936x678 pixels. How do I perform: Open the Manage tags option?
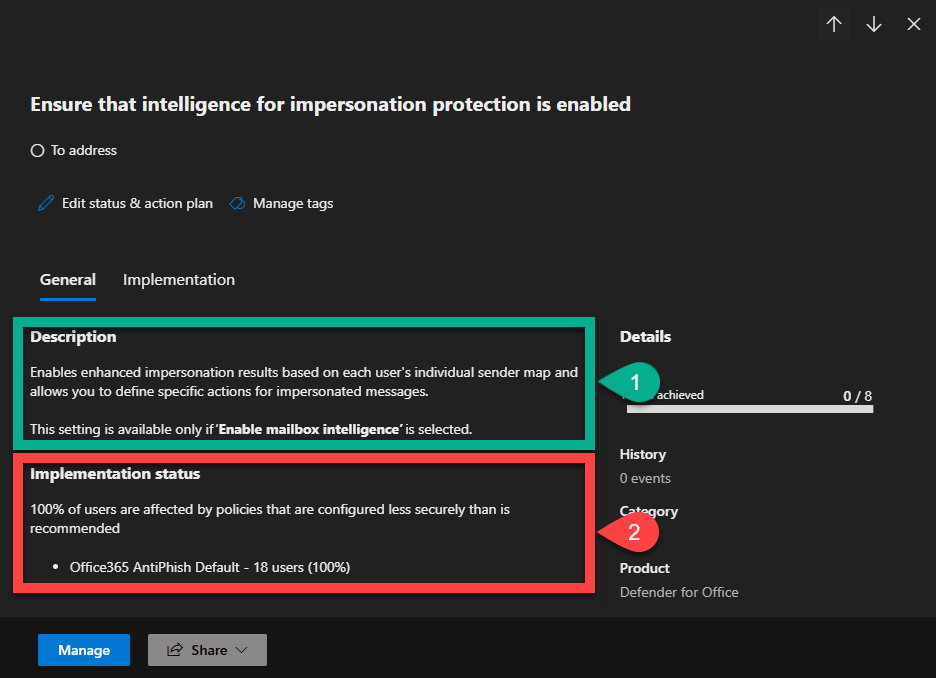coord(293,203)
